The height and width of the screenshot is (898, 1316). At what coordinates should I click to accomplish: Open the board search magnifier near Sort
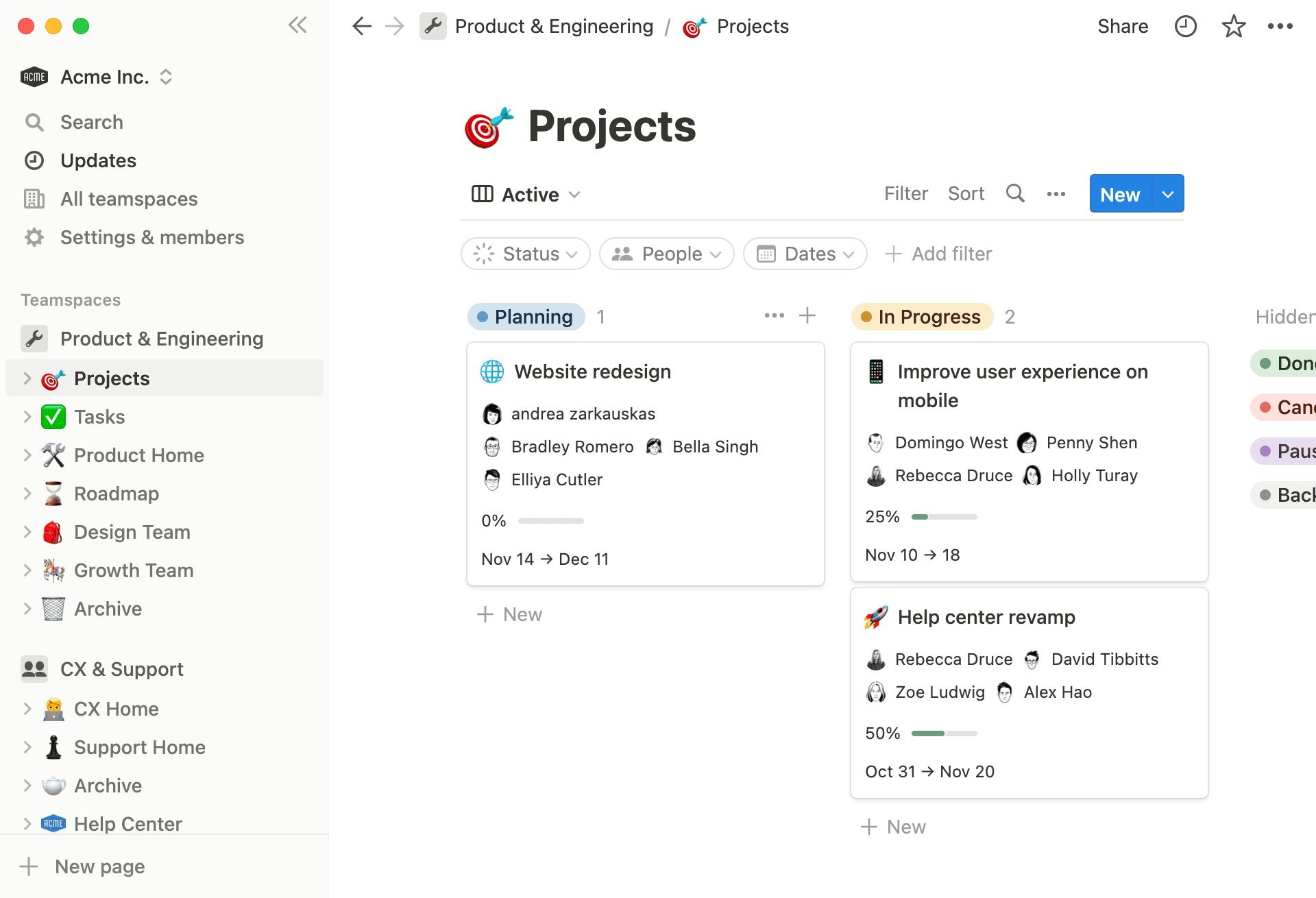pos(1015,193)
